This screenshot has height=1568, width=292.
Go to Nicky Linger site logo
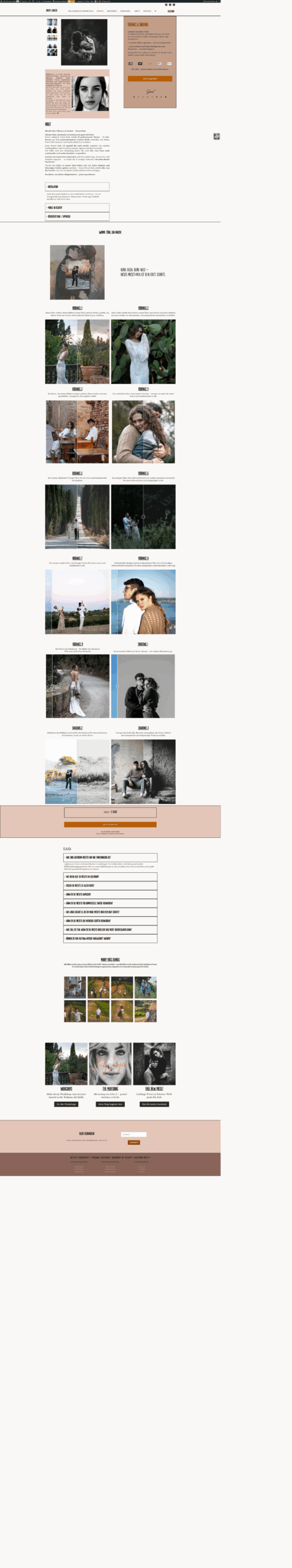click(x=51, y=10)
